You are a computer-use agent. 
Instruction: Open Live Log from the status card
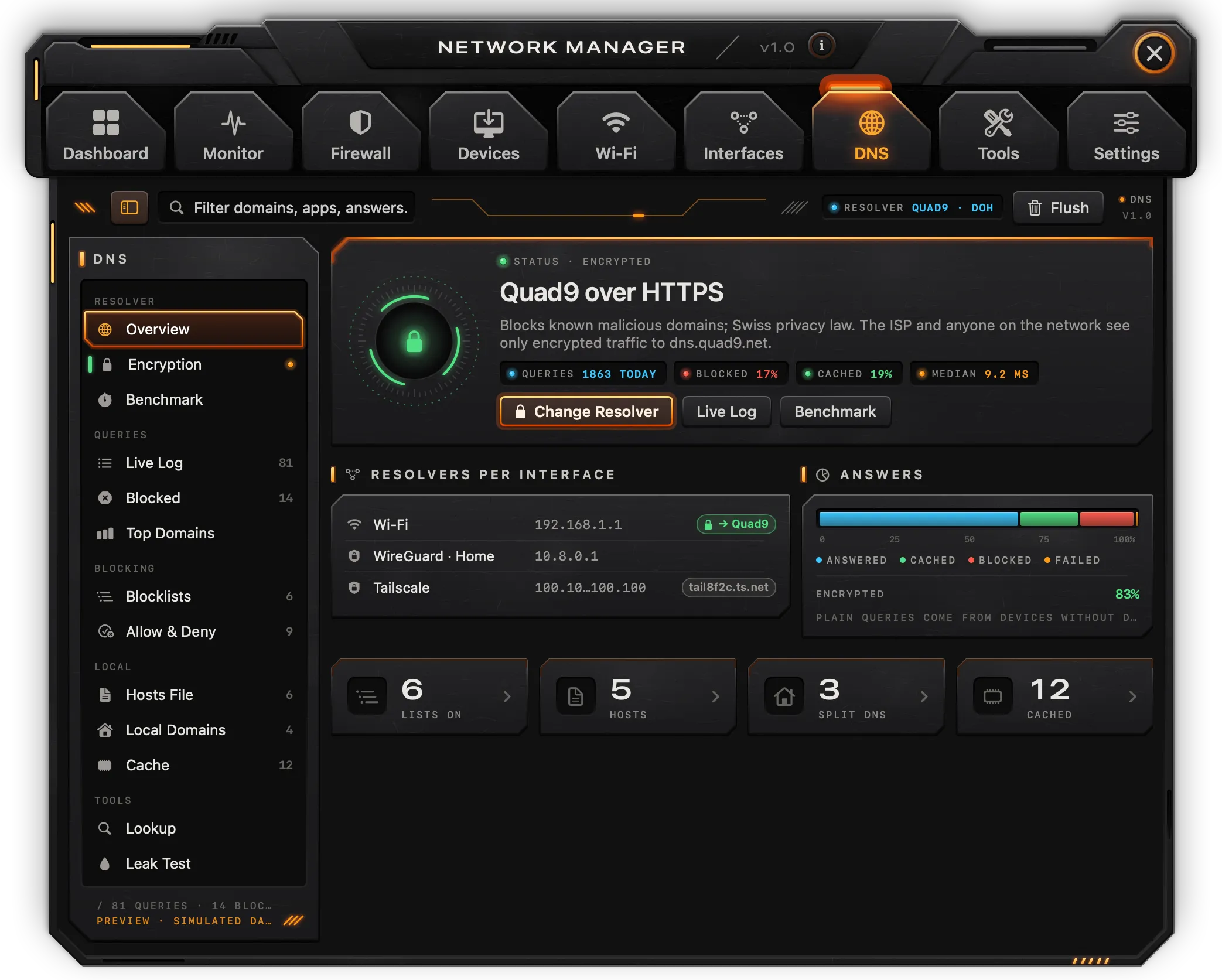click(x=726, y=412)
